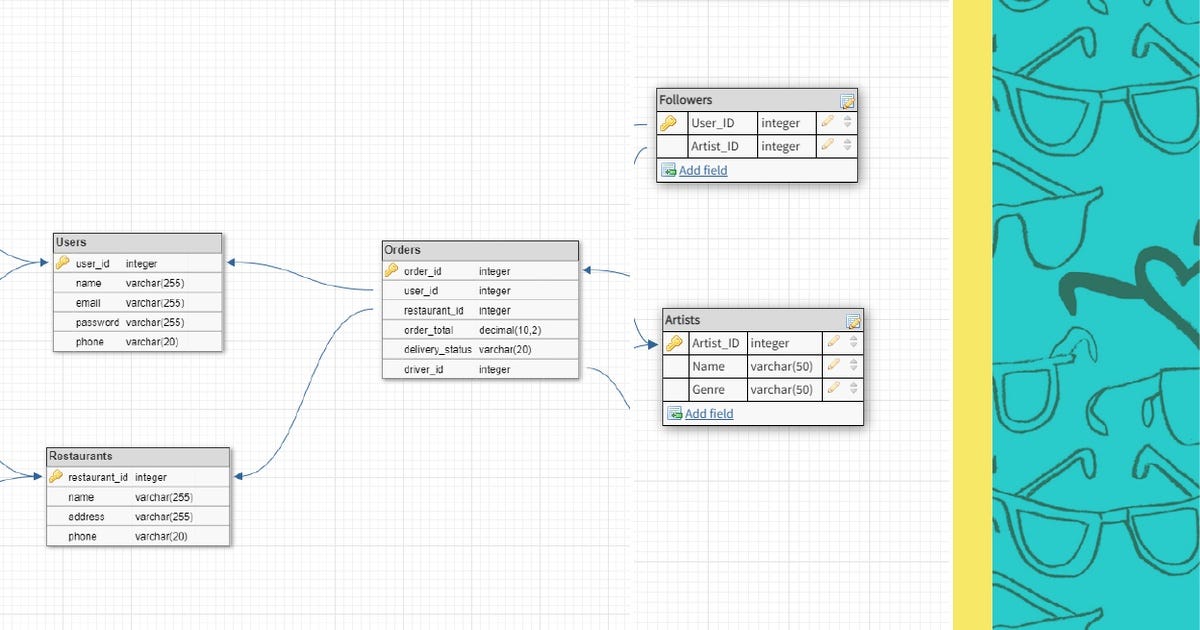Select the name row in Restaurants table
Viewport: 1200px width, 630px height.
point(138,497)
